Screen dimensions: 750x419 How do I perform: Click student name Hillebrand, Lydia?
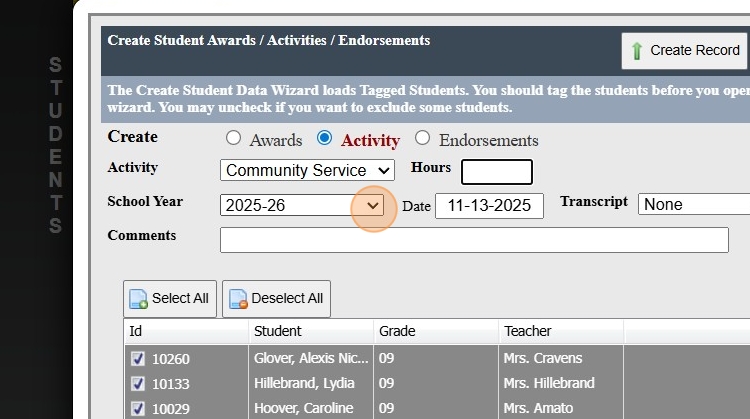[x=304, y=383]
